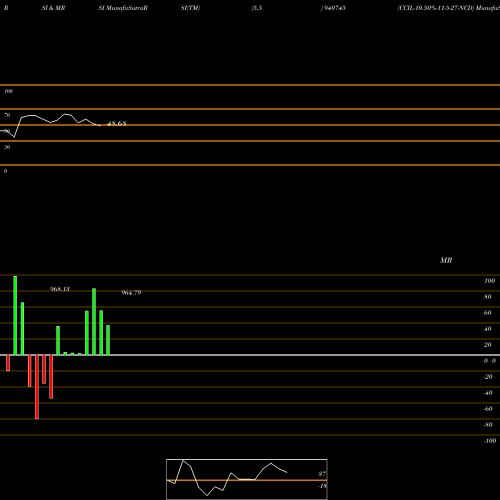This screenshot has width=500, height=500.
Task: Click the header text 'SI(TM)'
Action: [x=190, y=8]
